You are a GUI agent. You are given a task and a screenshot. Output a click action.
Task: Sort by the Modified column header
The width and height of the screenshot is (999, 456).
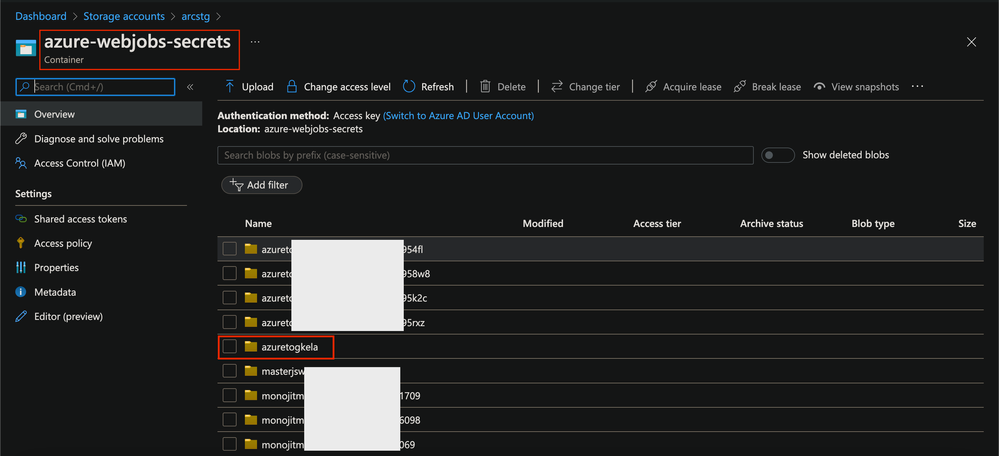click(x=543, y=224)
